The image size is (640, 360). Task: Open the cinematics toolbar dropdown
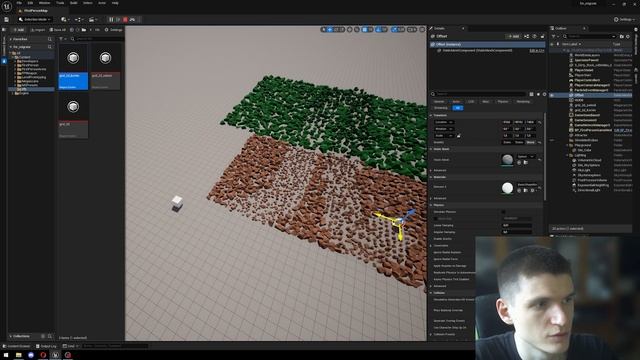[x=92, y=19]
